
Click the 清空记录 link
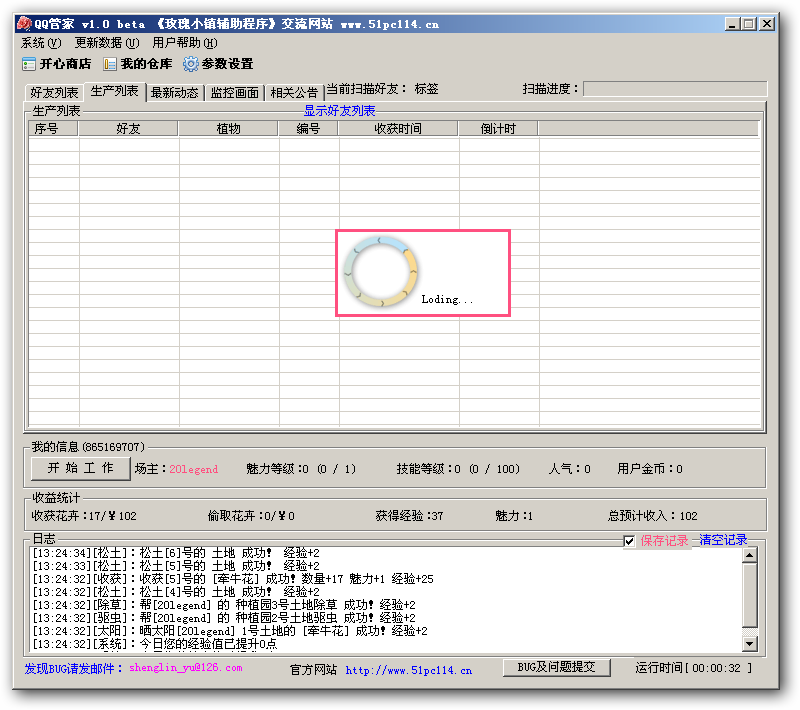723,540
